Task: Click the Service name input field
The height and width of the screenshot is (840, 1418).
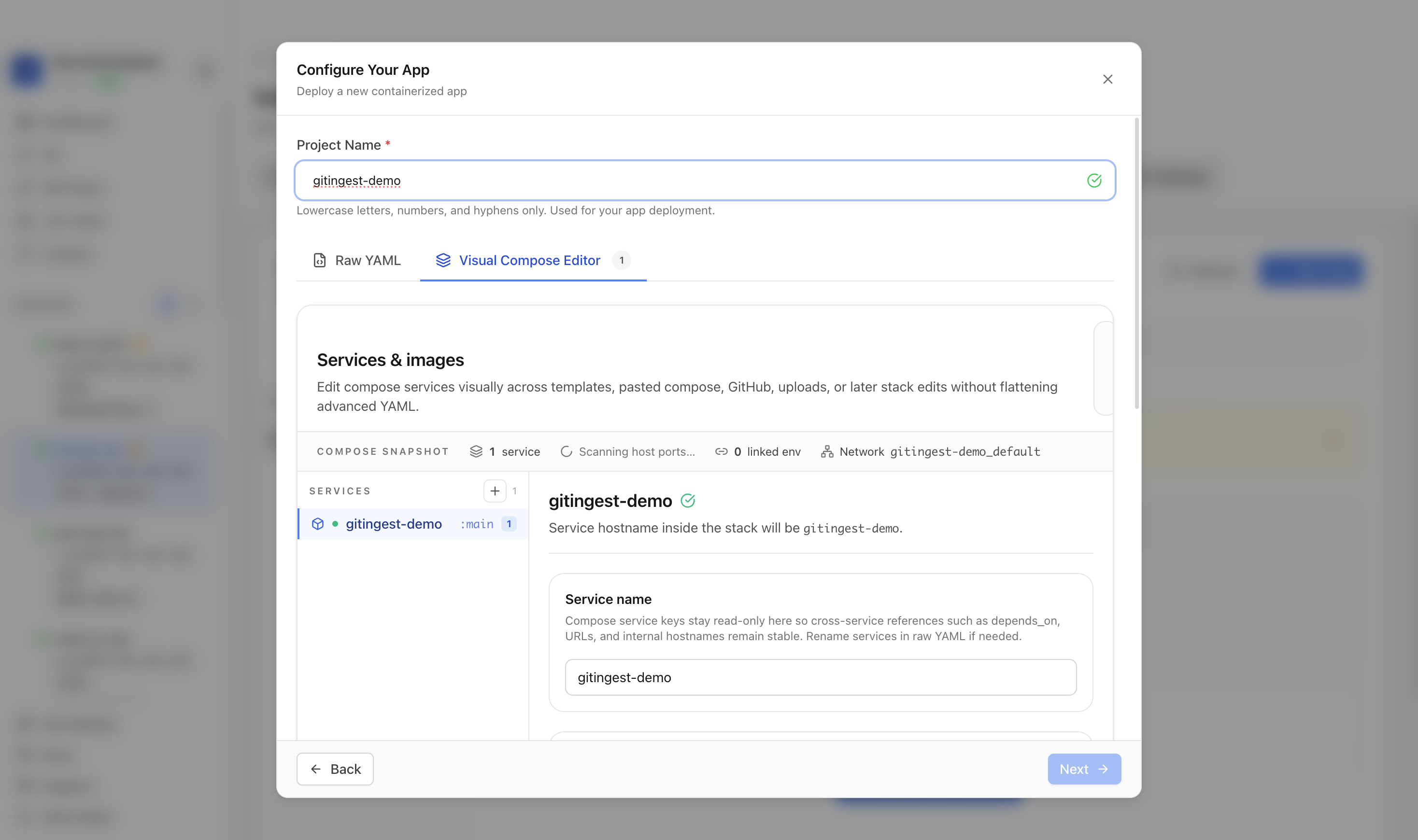Action: 821,677
